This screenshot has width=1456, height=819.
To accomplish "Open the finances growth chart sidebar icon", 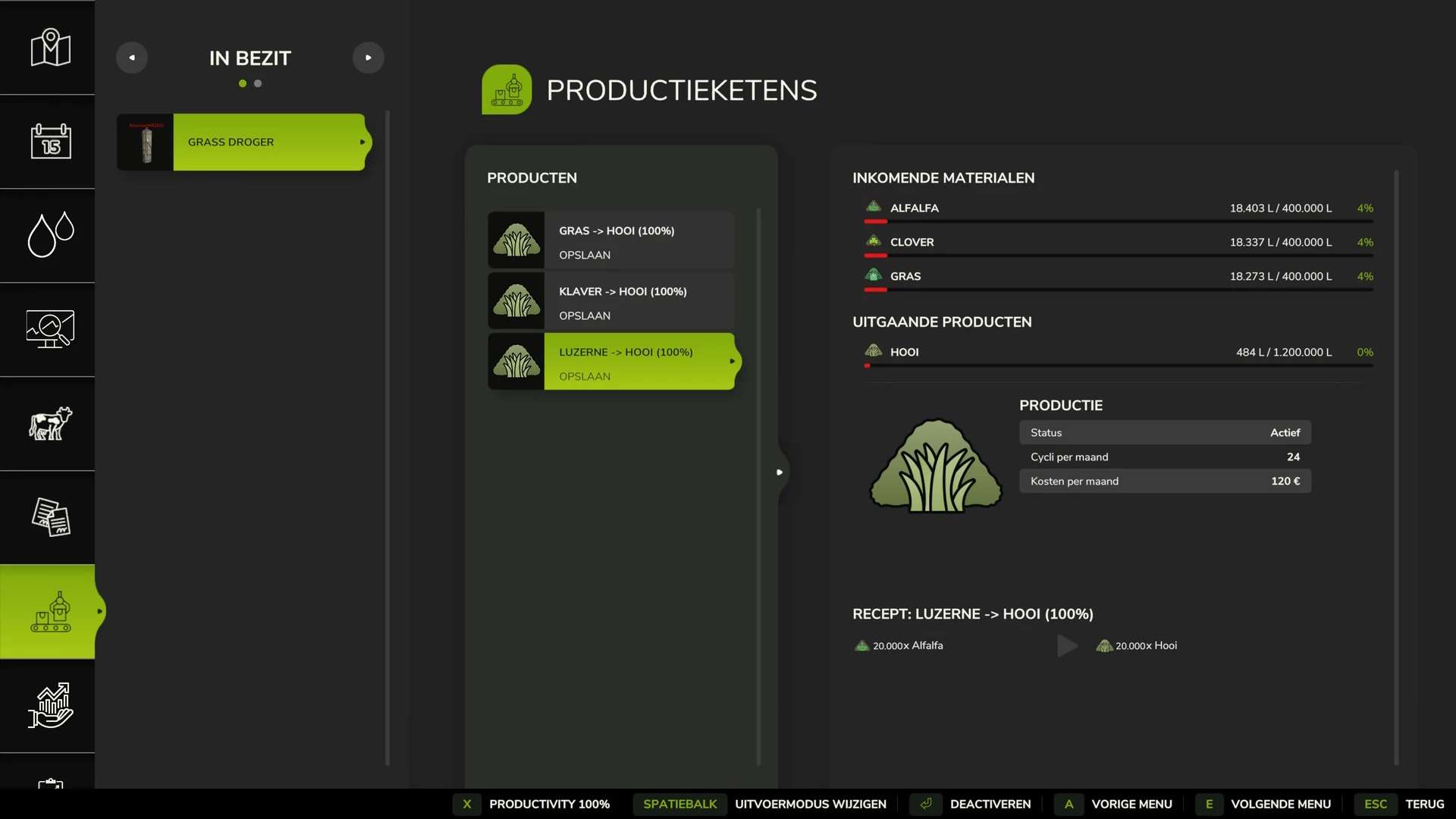I will (x=50, y=705).
